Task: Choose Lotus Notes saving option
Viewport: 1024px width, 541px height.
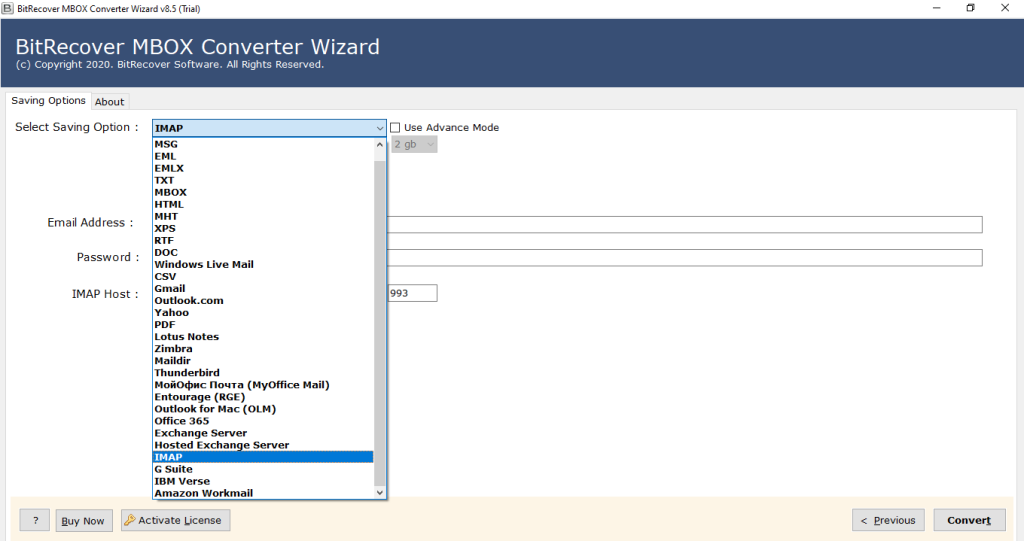Action: 263,336
